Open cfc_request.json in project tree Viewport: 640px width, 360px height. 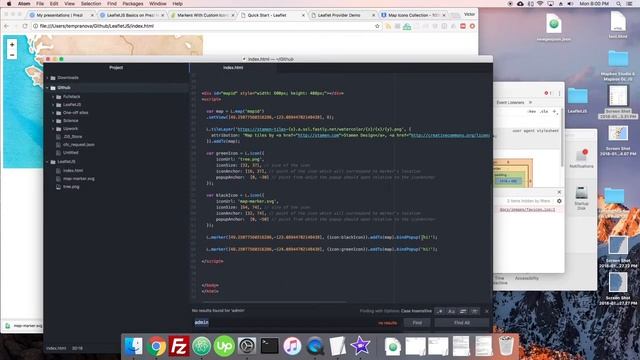click(78, 144)
